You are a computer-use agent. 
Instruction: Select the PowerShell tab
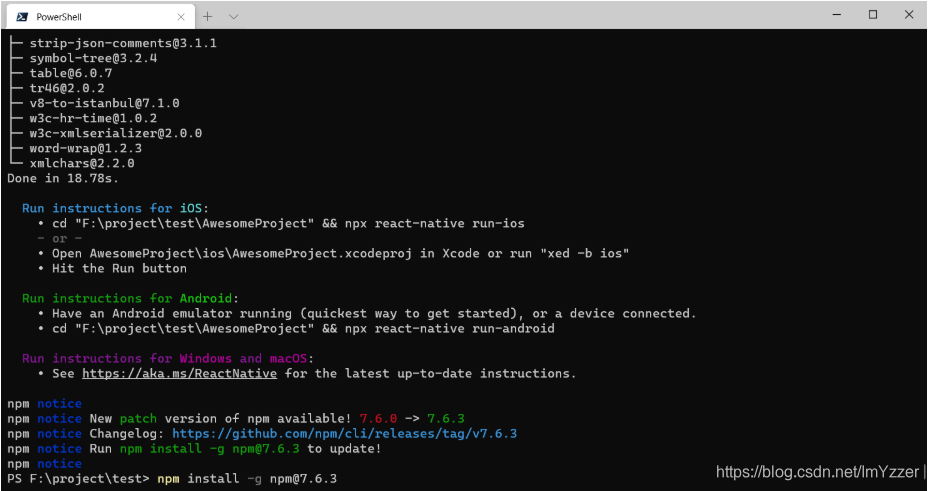[x=100, y=17]
